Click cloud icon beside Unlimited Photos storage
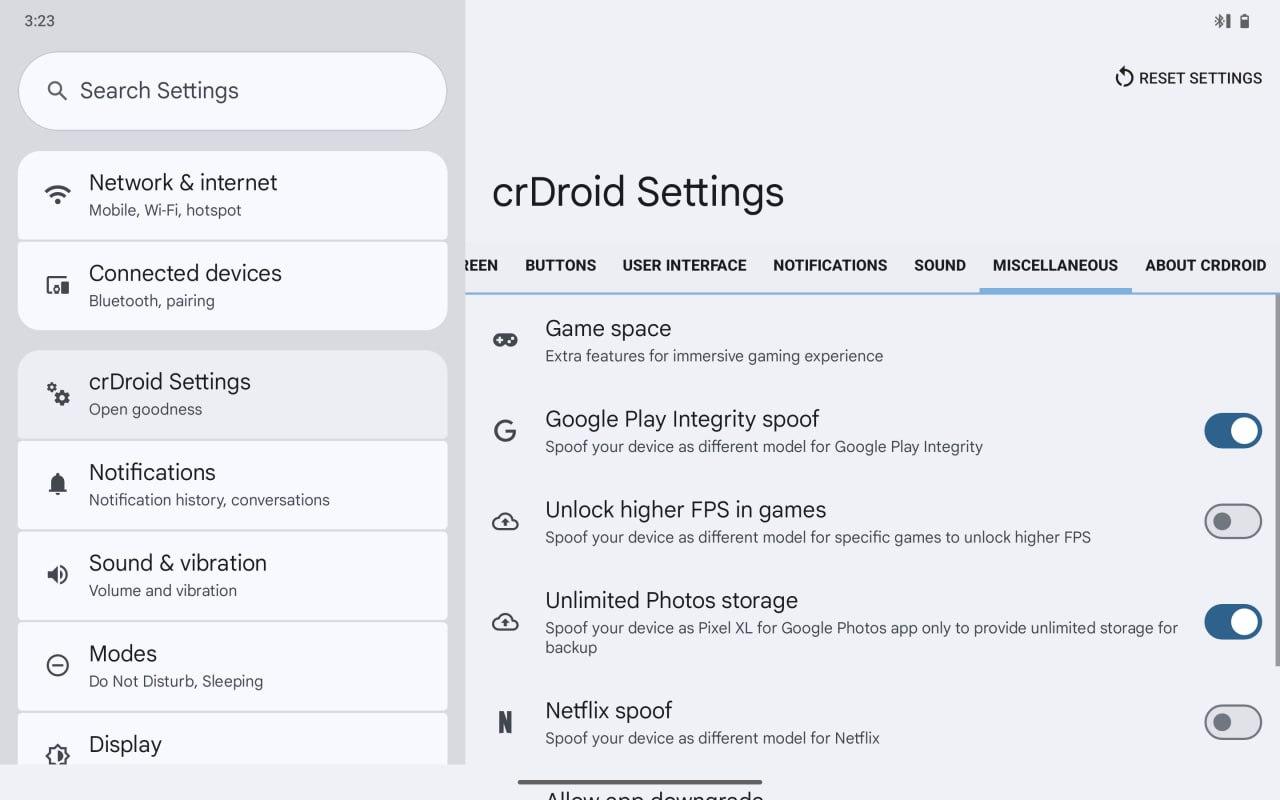 click(505, 622)
